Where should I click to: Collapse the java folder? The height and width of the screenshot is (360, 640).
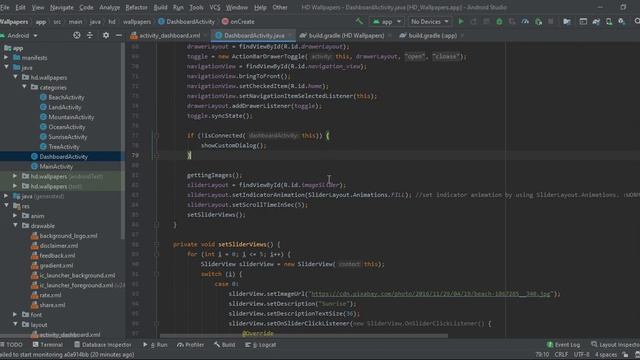coord(7,67)
